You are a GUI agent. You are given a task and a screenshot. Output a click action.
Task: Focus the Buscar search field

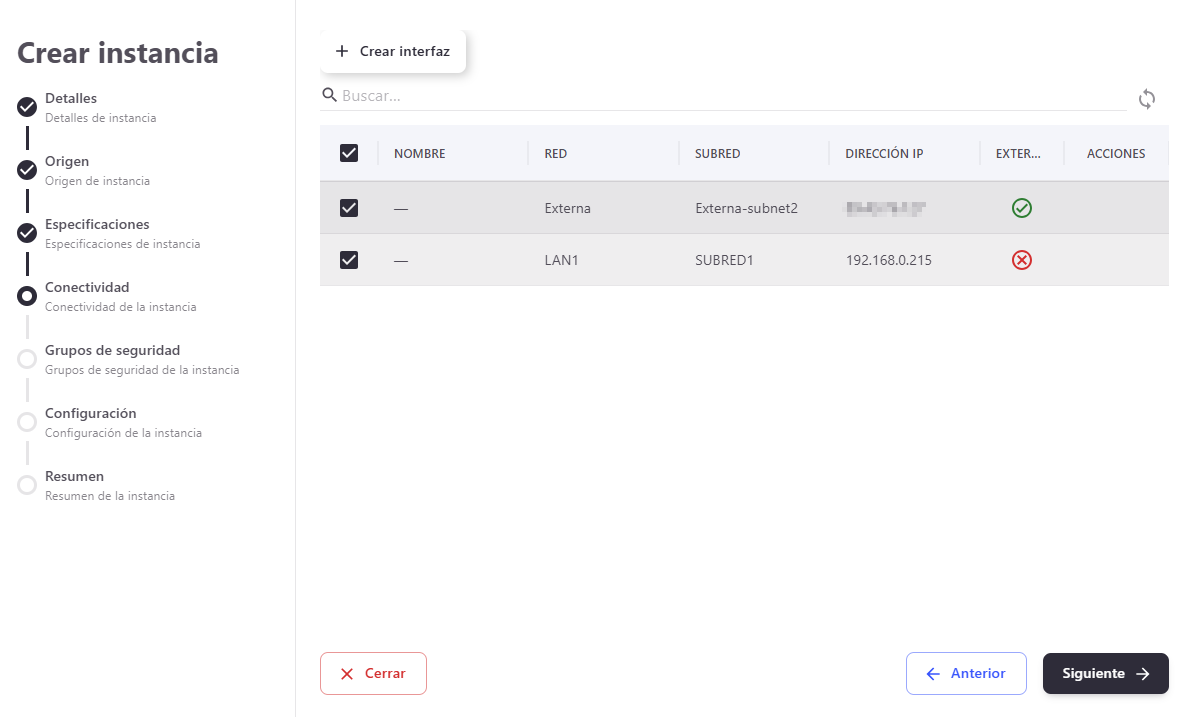(x=730, y=96)
